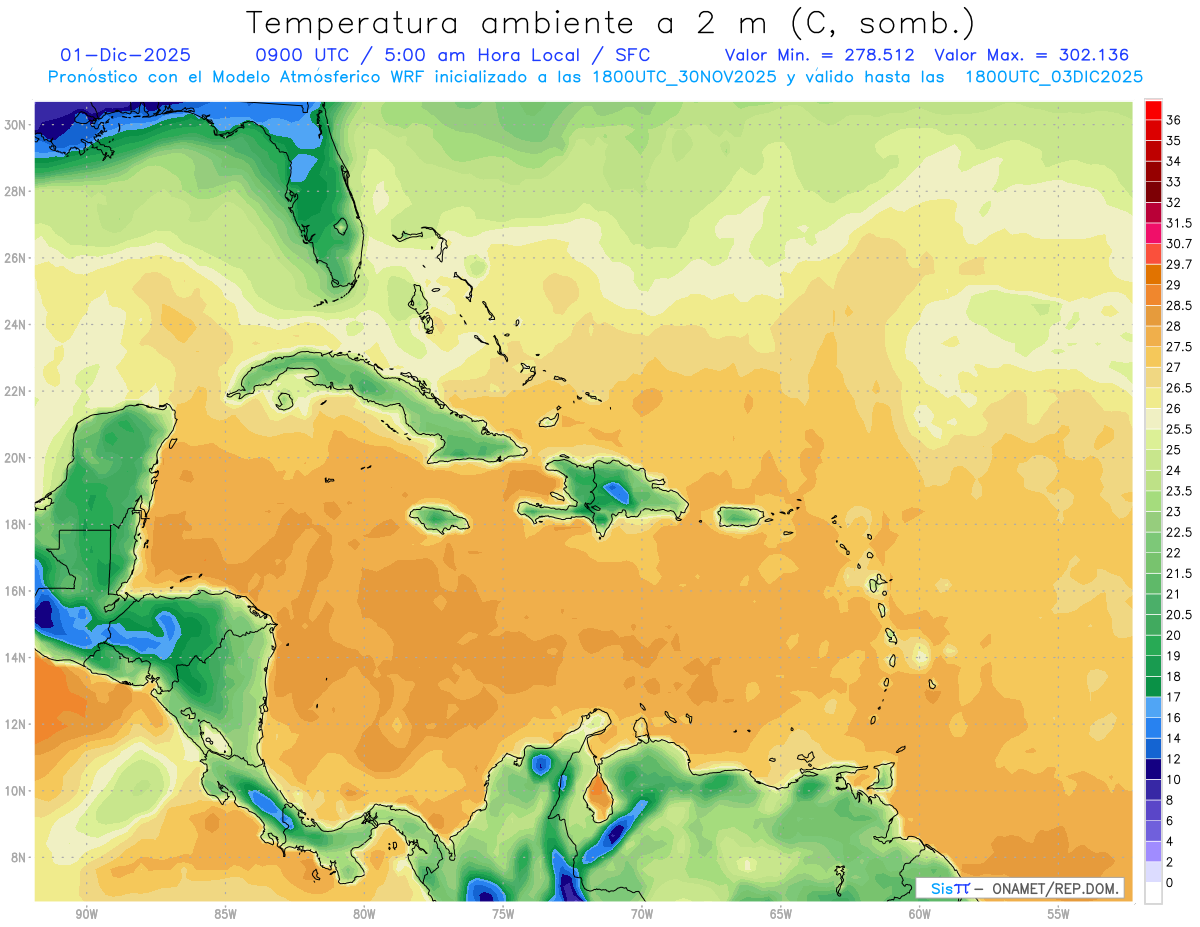
Task: Click the "23.5" value on the color scale
Action: [1179, 491]
